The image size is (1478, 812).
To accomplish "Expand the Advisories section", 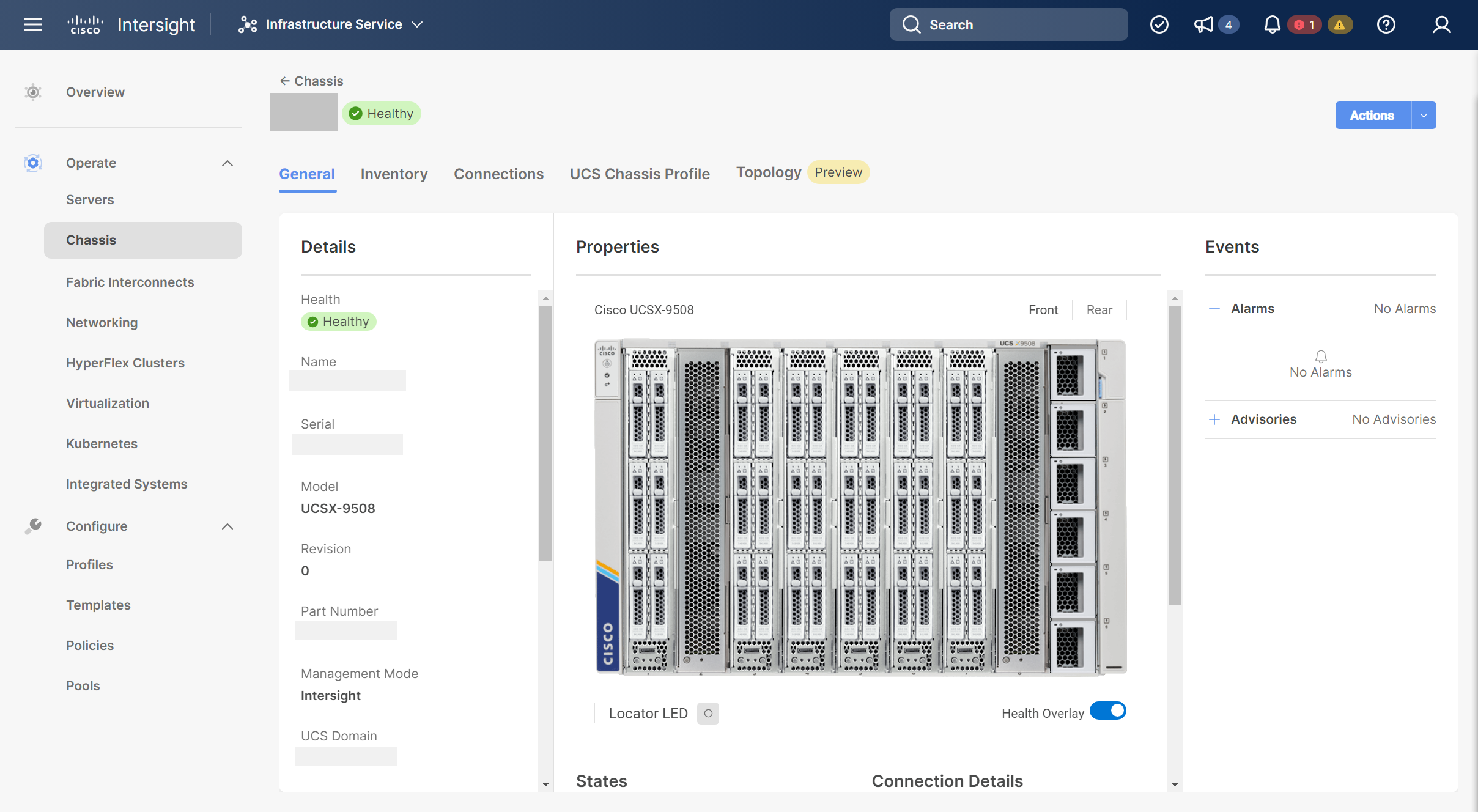I will 1214,419.
